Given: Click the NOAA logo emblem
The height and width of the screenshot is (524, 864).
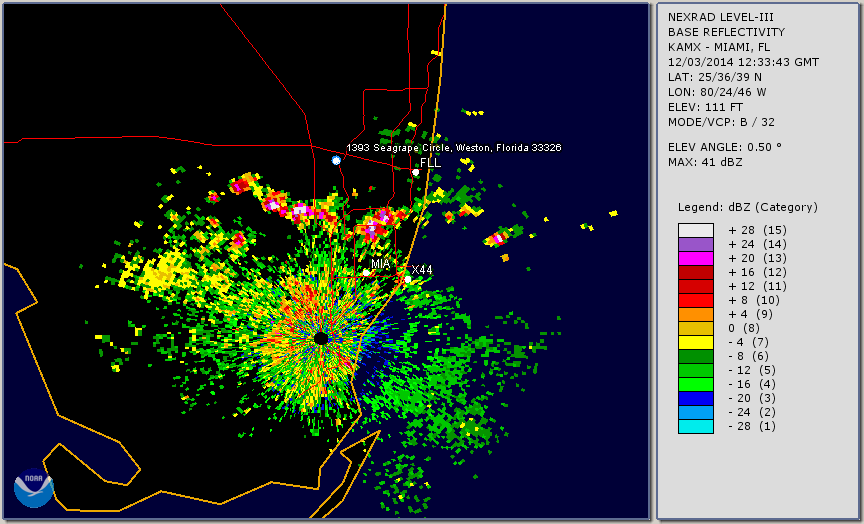Looking at the screenshot, I should pyautogui.click(x=34, y=488).
